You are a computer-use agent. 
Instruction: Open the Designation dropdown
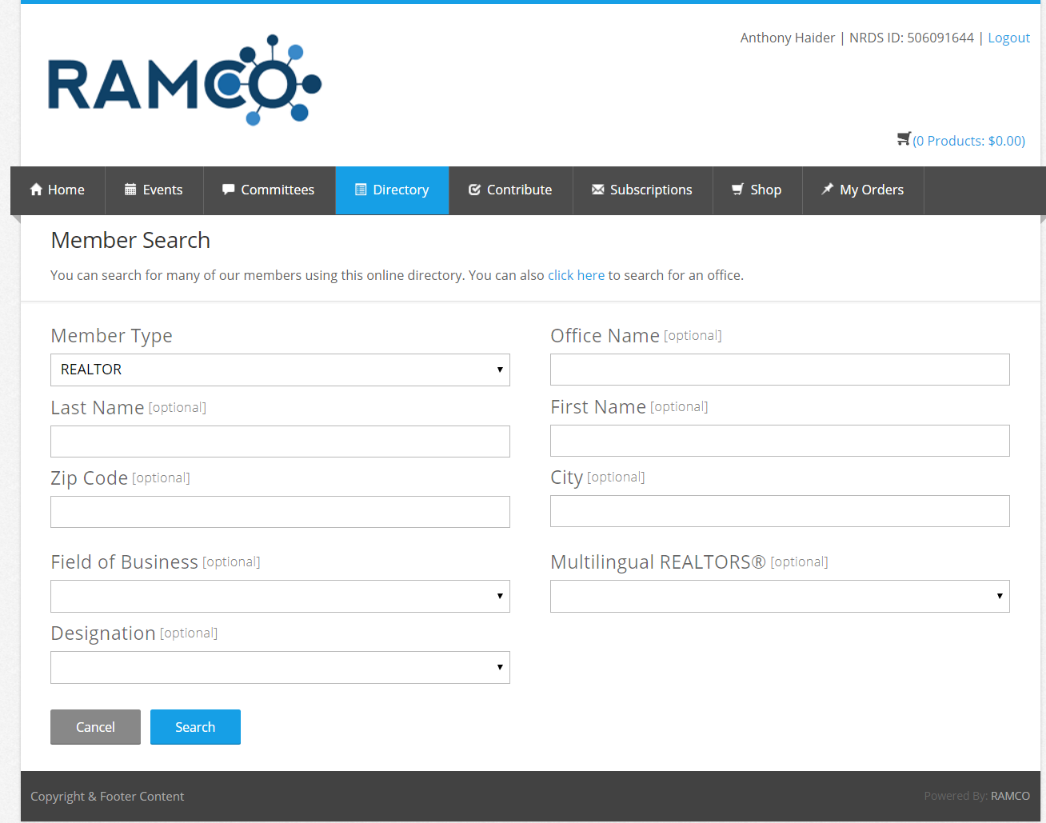click(280, 667)
